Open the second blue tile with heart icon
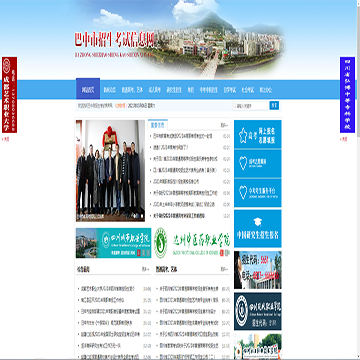This screenshot has height=360, width=360. point(257,163)
